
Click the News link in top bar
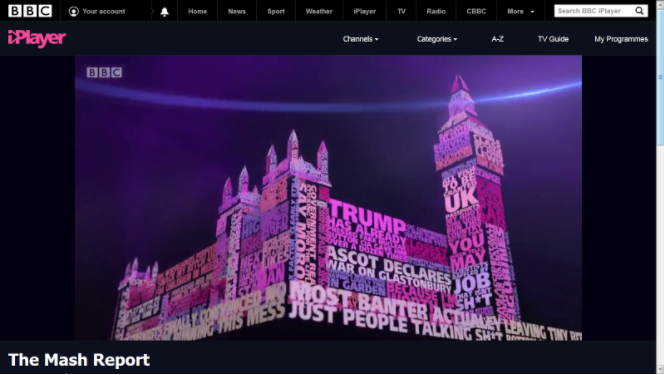[237, 11]
